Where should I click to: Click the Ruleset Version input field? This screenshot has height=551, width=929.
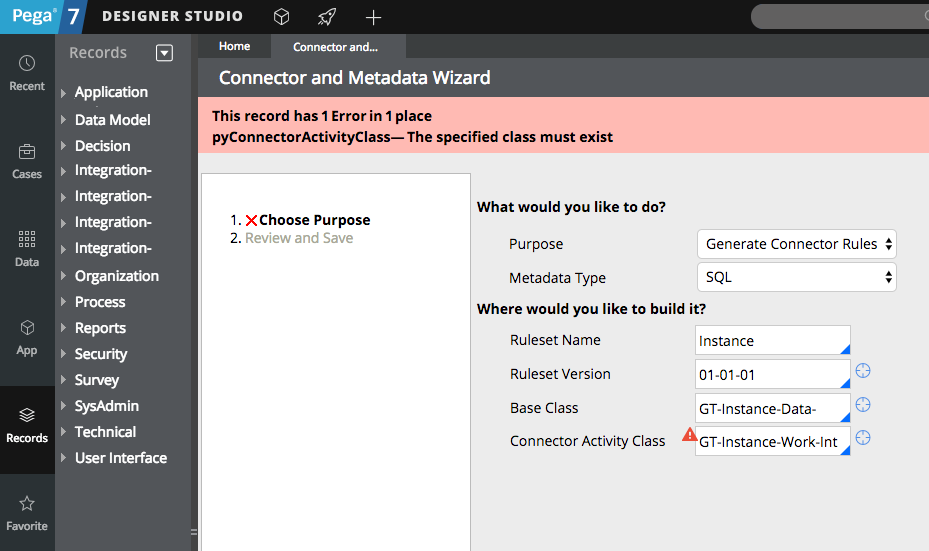[x=773, y=374]
